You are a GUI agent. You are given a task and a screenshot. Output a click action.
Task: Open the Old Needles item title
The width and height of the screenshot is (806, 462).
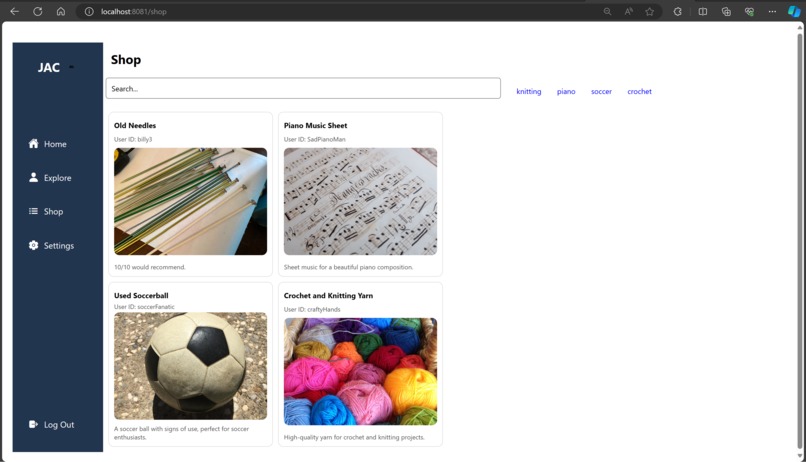(x=135, y=125)
